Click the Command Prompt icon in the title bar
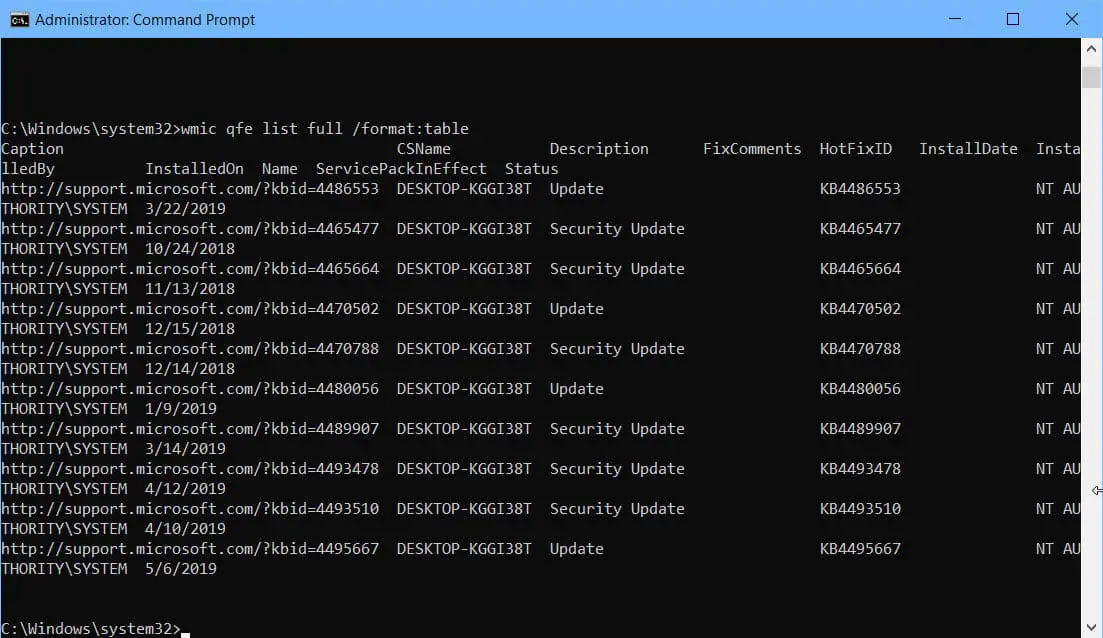Screen dimensions: 1103x638 18,19
